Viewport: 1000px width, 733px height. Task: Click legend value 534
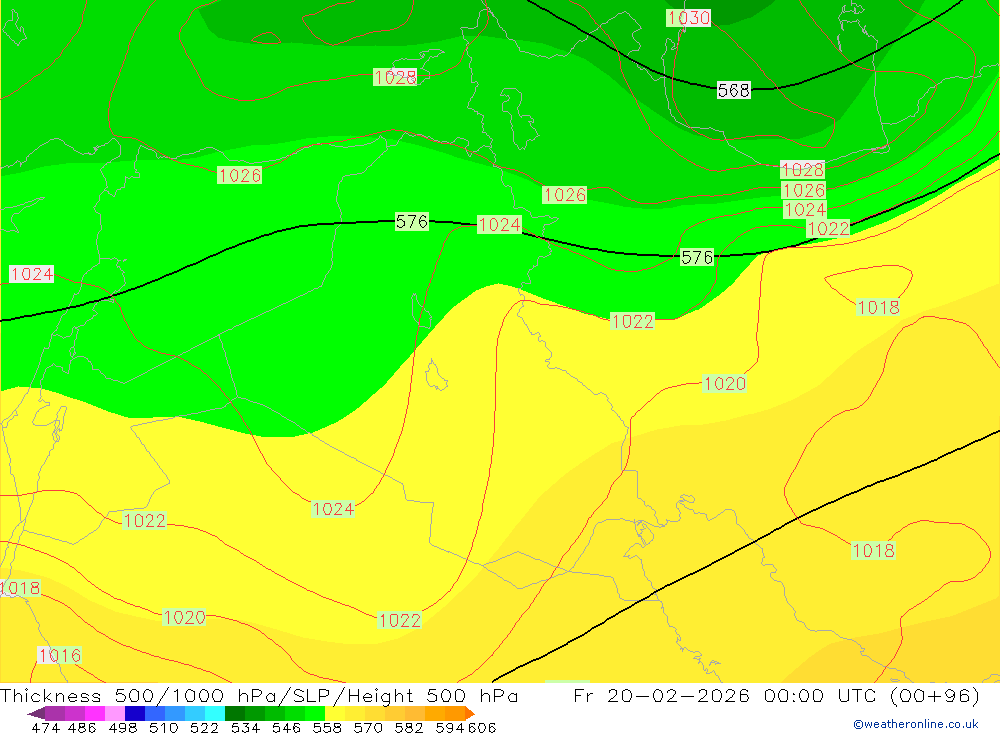245,727
